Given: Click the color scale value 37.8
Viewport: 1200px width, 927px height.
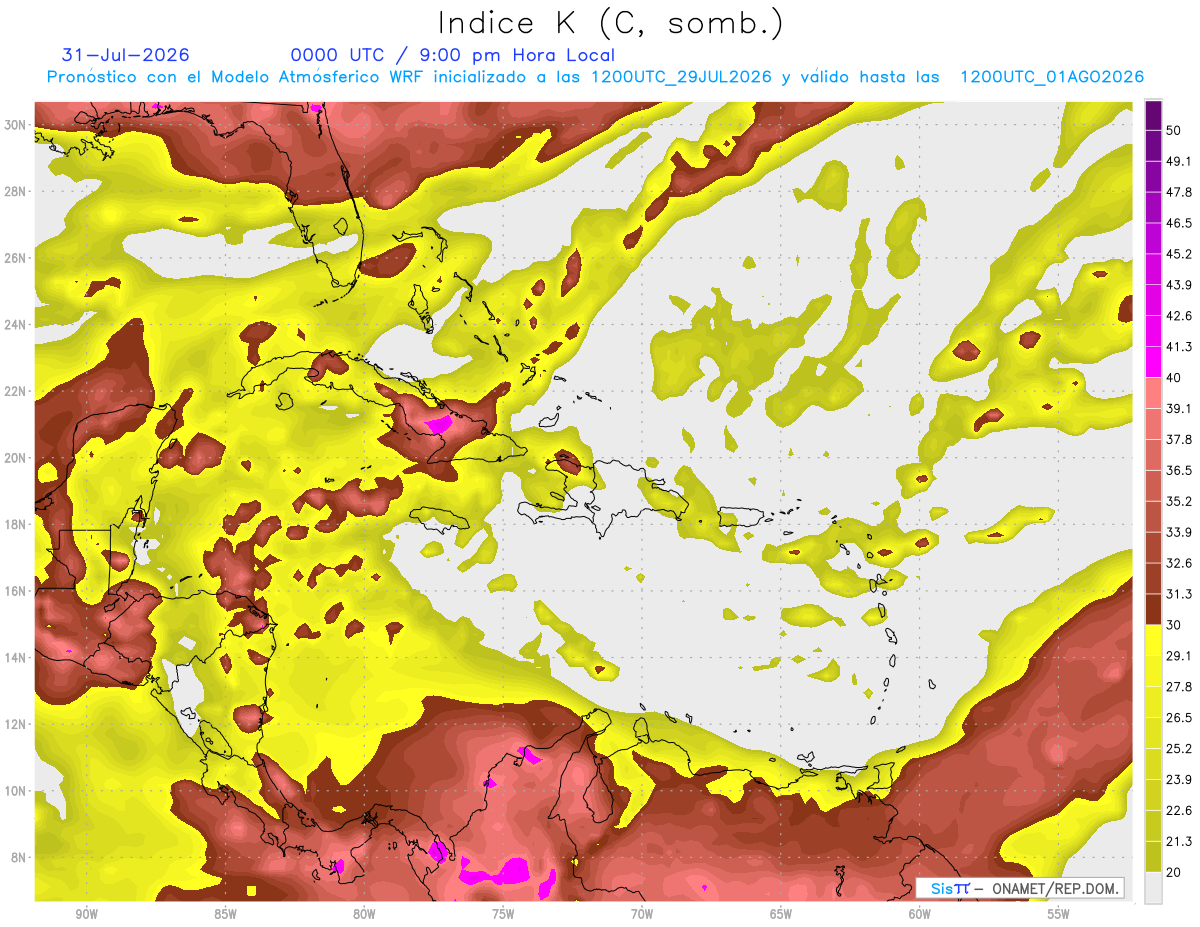Looking at the screenshot, I should [x=1179, y=440].
